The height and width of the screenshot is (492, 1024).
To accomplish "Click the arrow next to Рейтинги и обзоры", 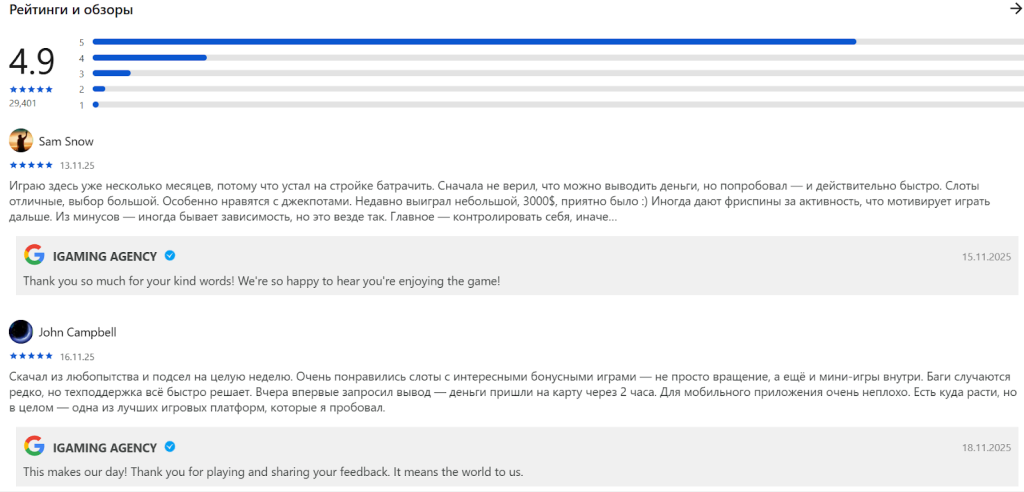I will (x=1015, y=9).
